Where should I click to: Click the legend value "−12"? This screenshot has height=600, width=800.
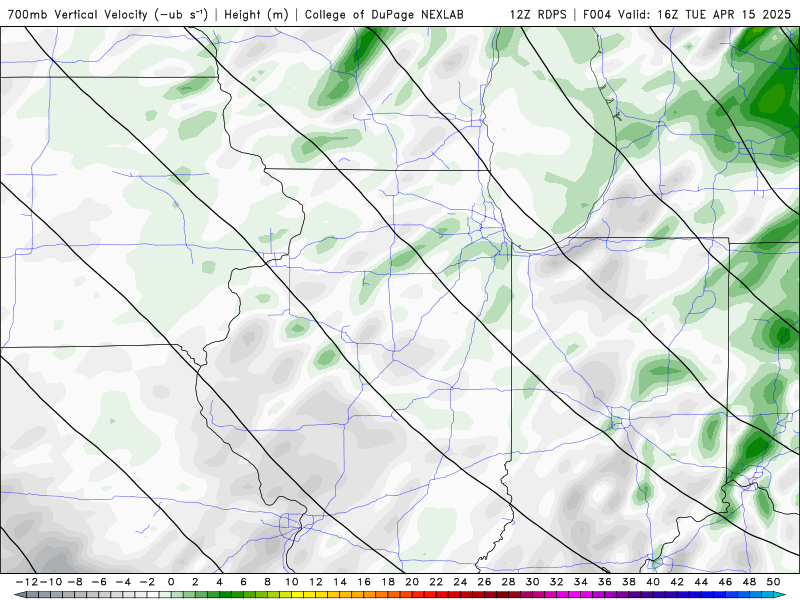pyautogui.click(x=26, y=582)
